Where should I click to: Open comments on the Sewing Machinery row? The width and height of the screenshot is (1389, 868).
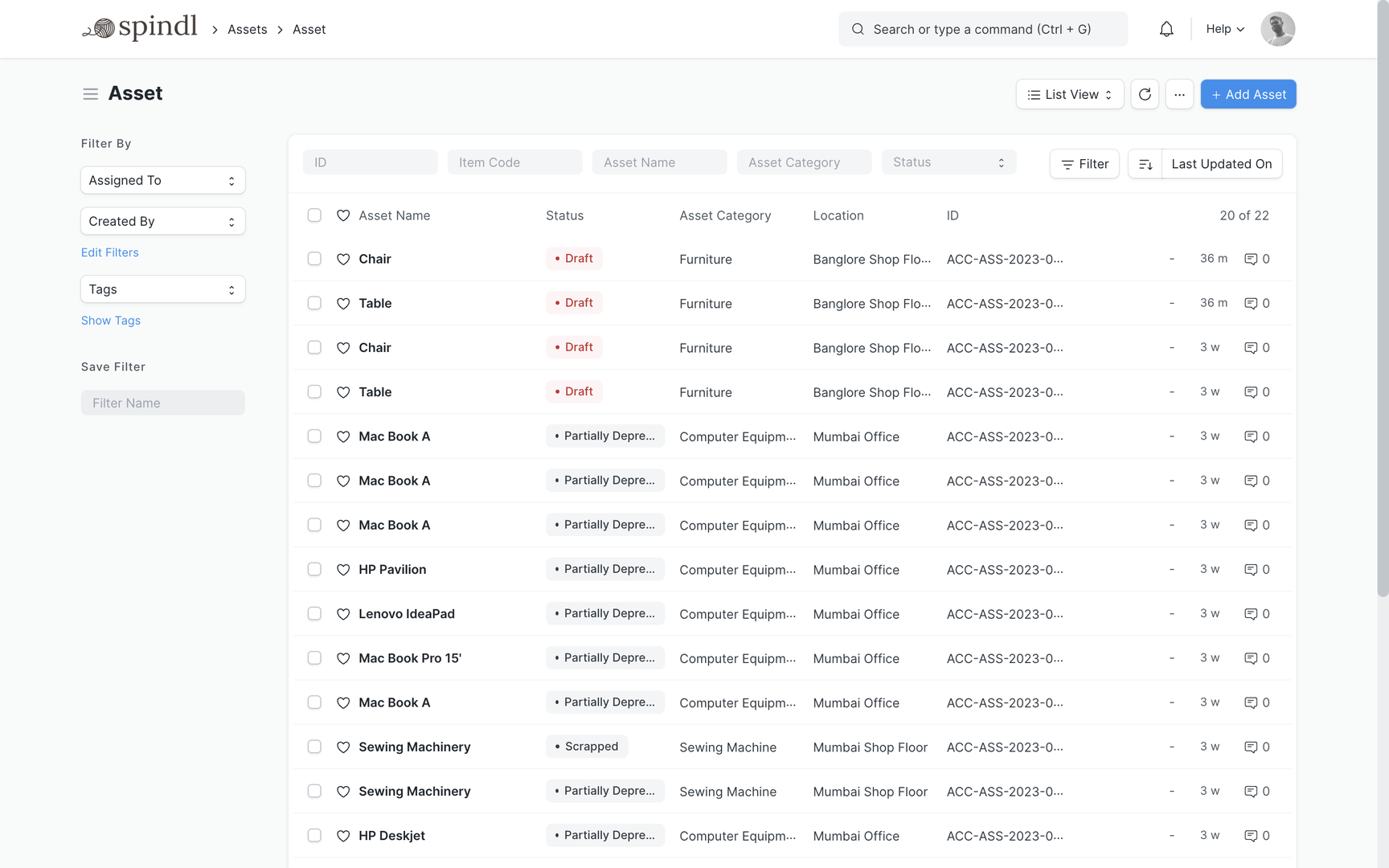(1252, 747)
